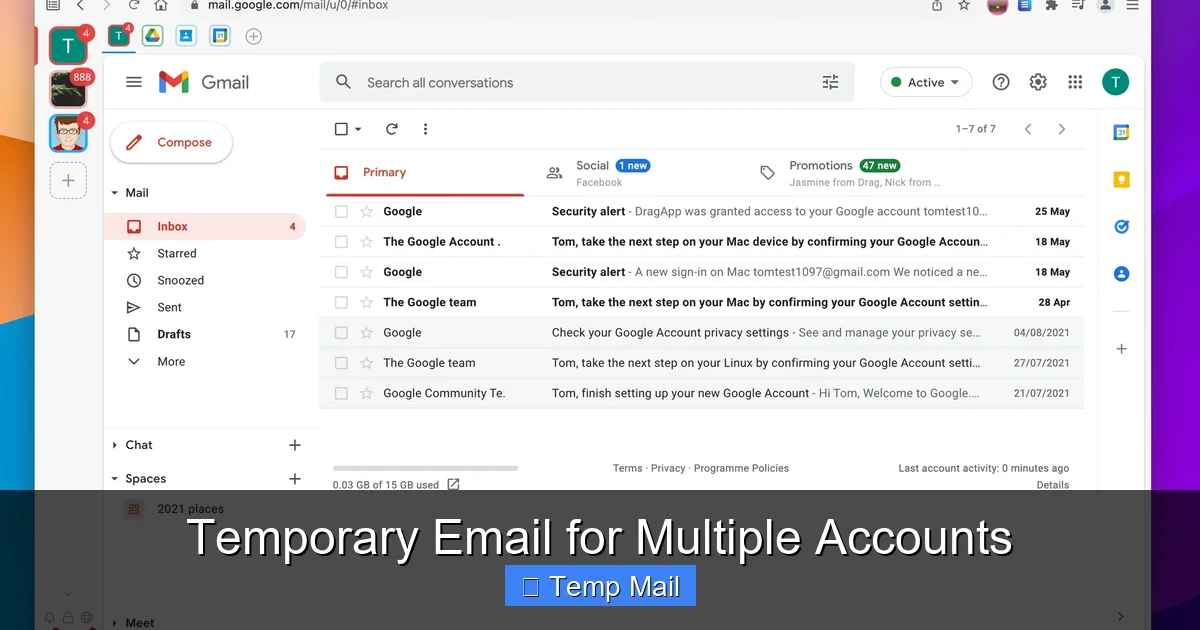Get add-ons plus icon in side panel
This screenshot has width=1200, height=630.
[x=1121, y=349]
